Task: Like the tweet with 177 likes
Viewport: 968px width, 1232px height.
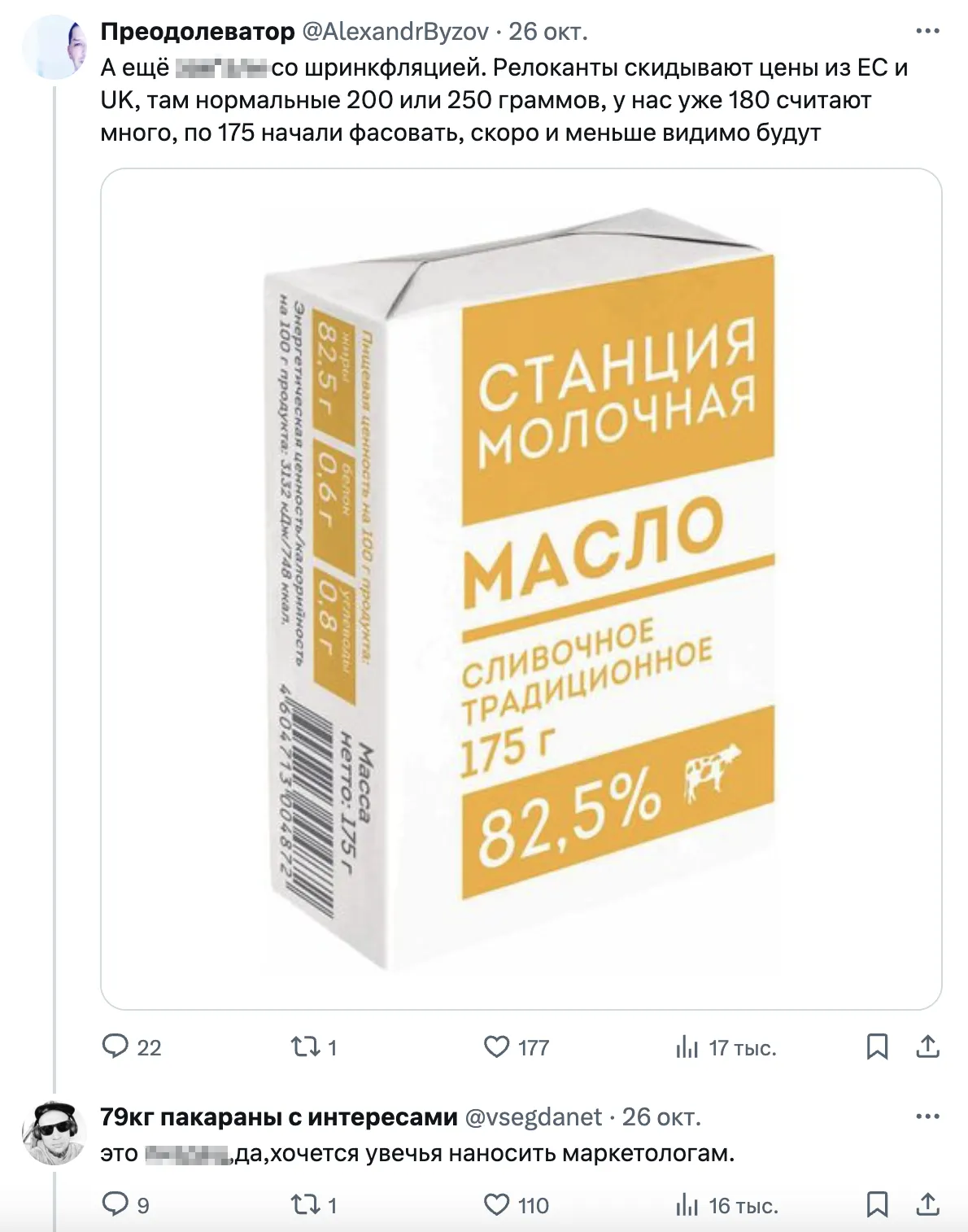Action: tap(496, 1046)
